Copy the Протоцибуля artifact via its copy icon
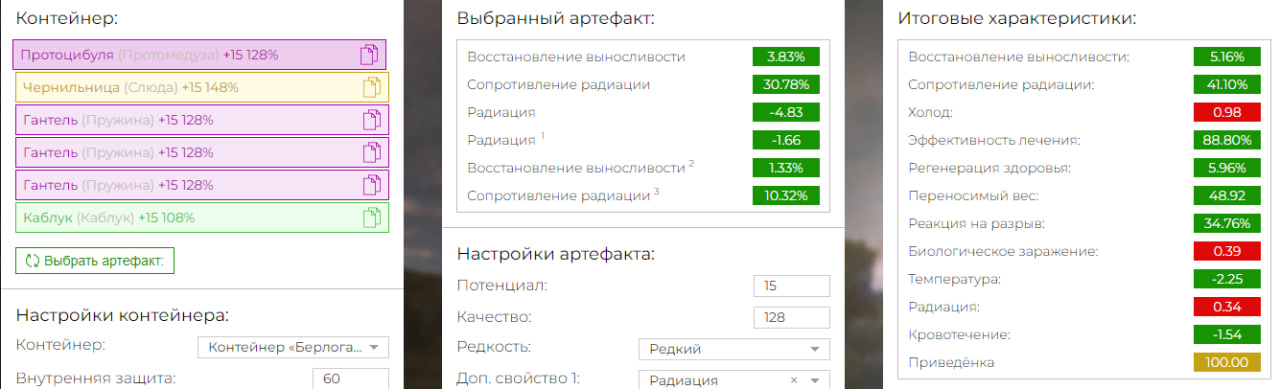The image size is (1280, 389). [x=371, y=54]
